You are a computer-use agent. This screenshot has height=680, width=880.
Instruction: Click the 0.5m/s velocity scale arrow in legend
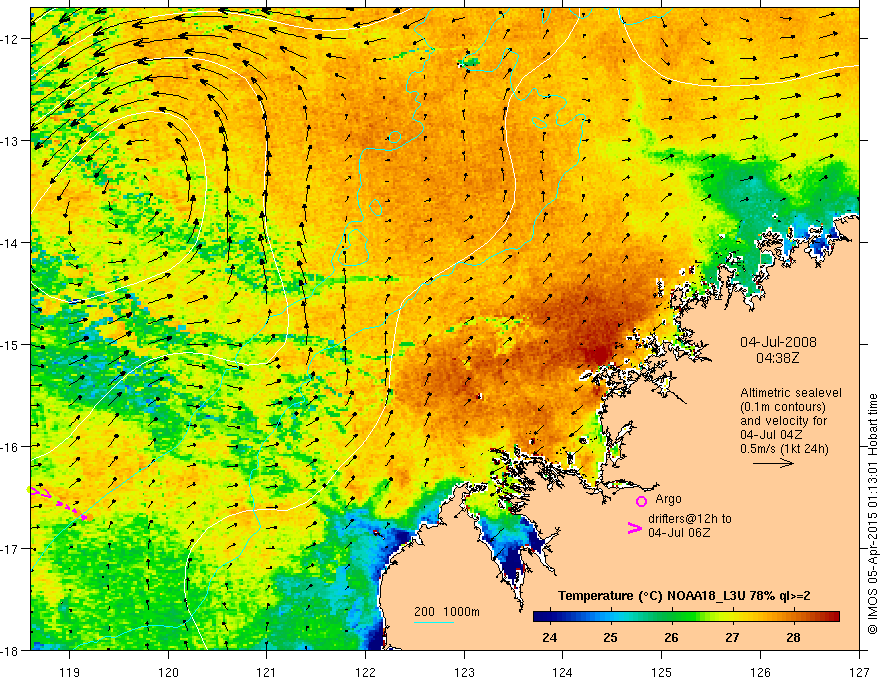773,463
